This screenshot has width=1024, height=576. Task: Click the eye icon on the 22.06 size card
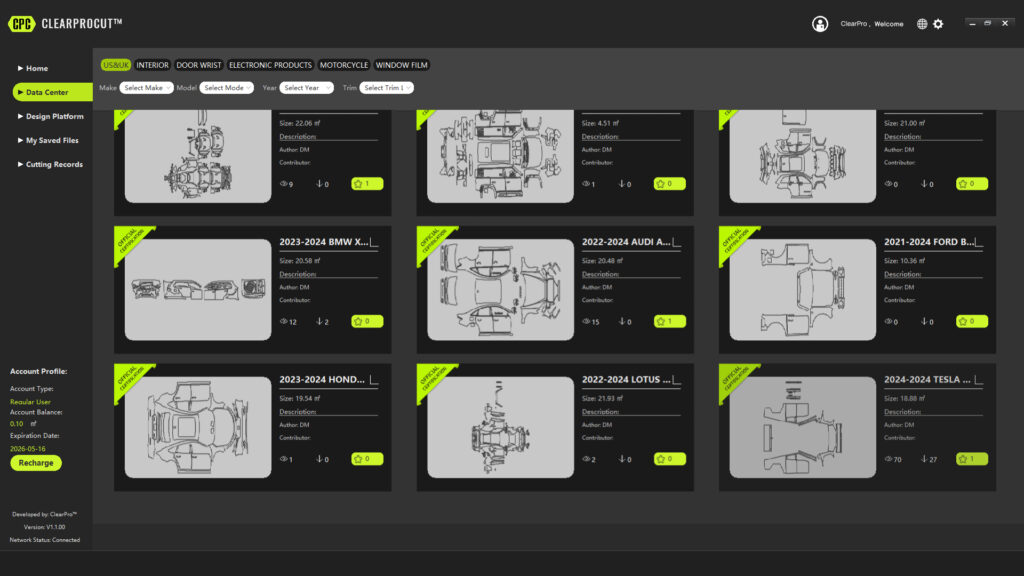283,184
